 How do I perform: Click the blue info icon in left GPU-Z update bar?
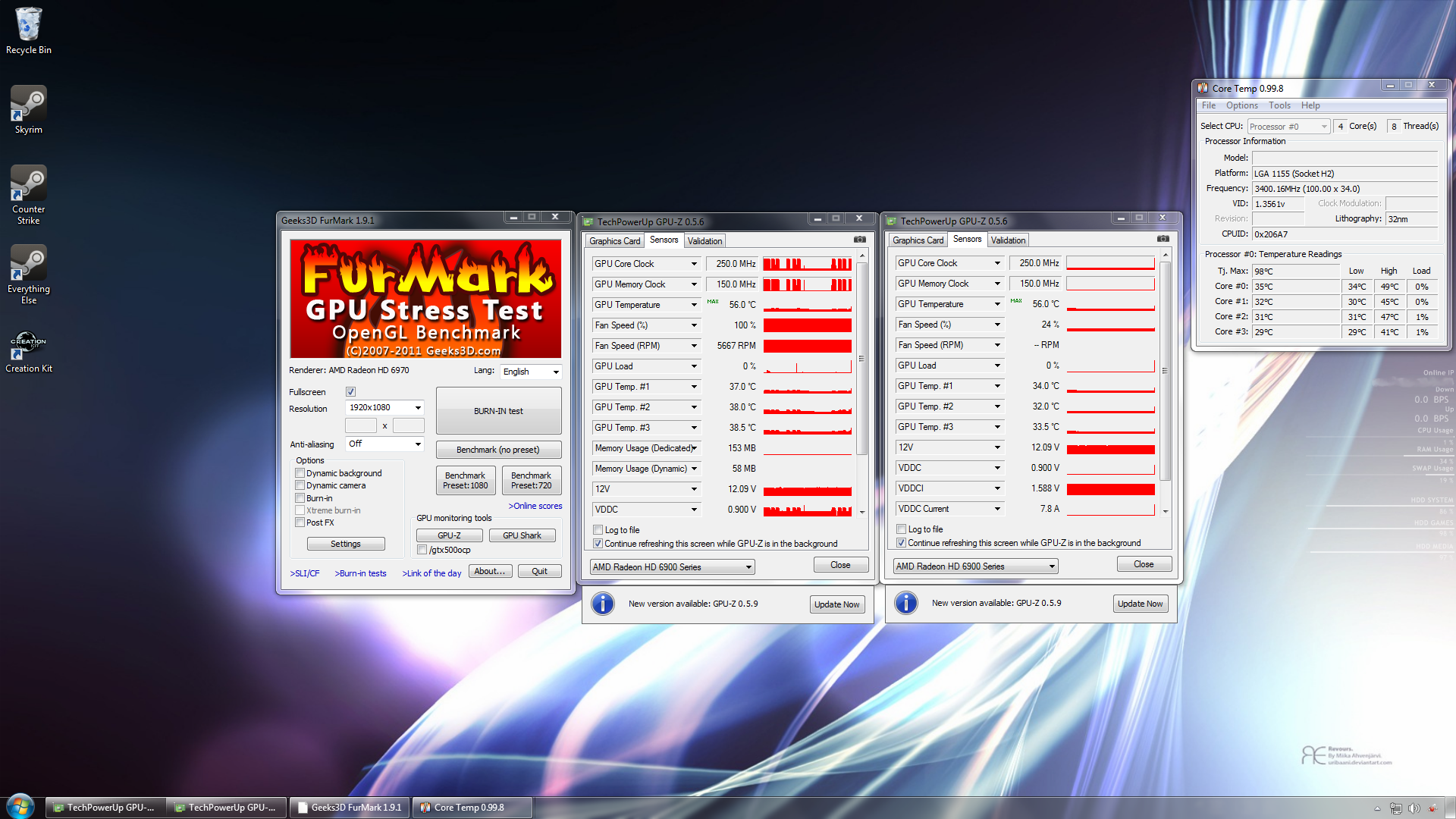(603, 604)
